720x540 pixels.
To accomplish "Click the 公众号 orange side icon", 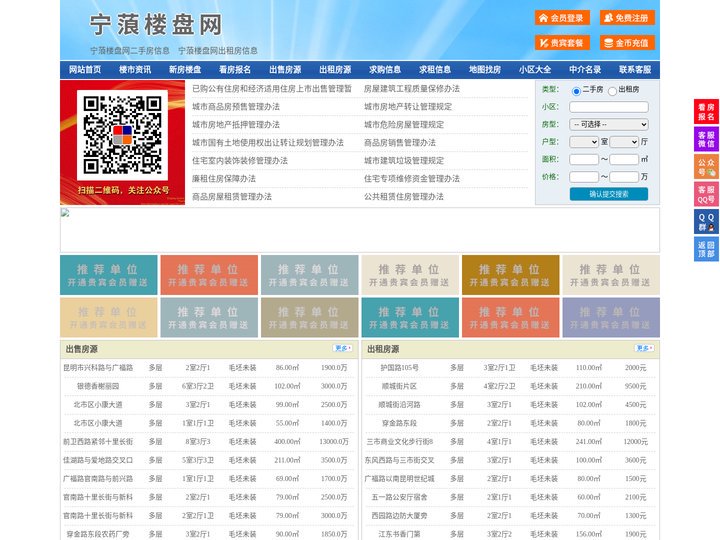I will pos(706,167).
